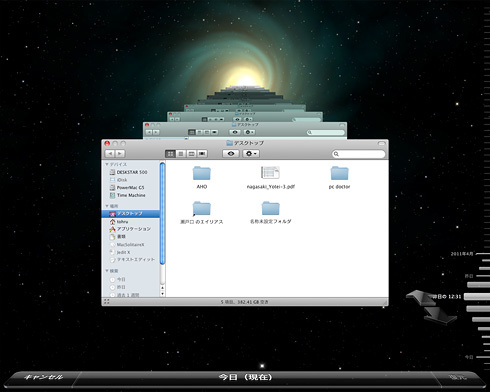Viewport: 490px width, 392px height.
Task: Click back button in window directly behind front
Action: coord(149,132)
